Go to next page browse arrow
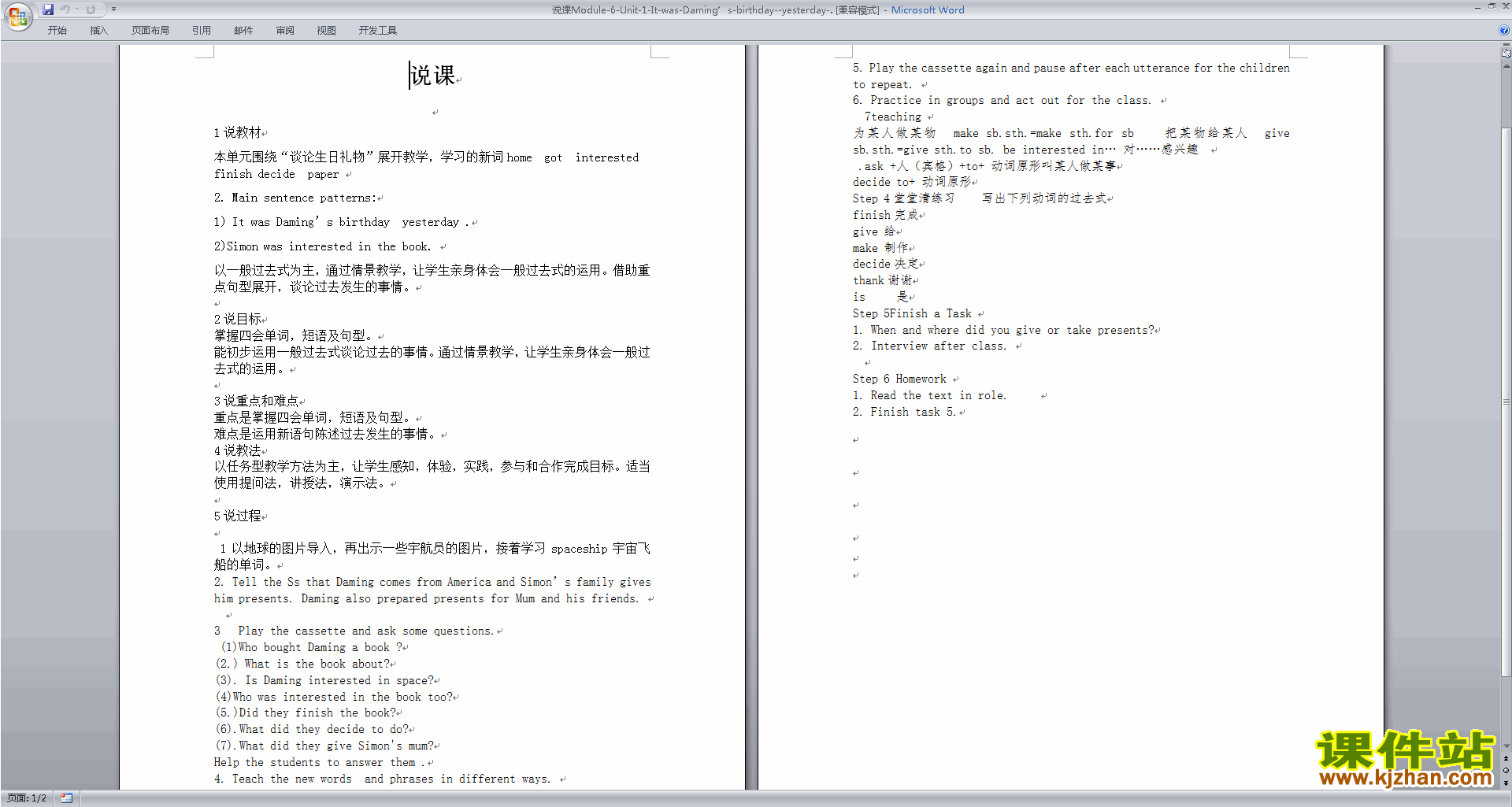Image resolution: width=1512 pixels, height=807 pixels. [1506, 783]
